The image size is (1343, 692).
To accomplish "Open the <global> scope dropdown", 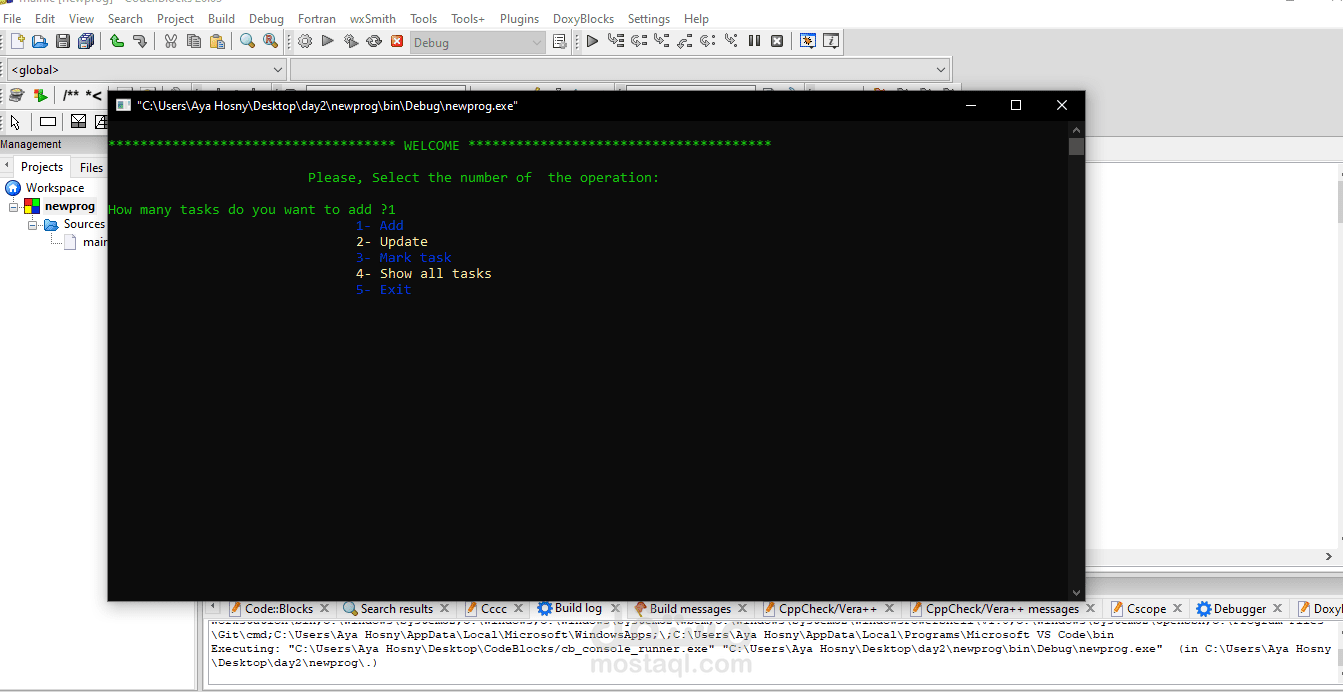I will [x=278, y=70].
